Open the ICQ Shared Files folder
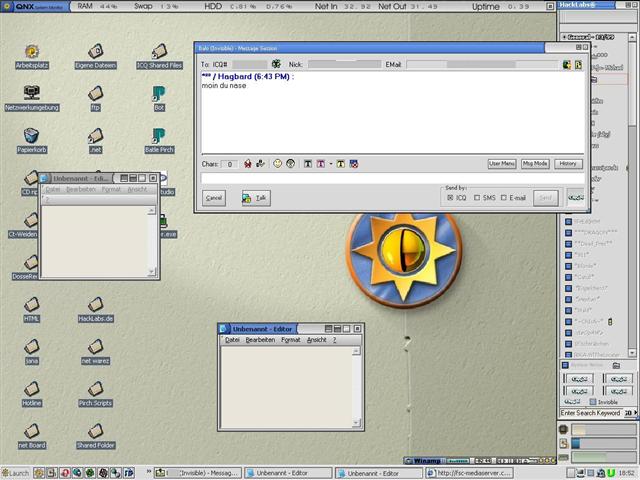The height and width of the screenshot is (480, 640). click(x=159, y=51)
